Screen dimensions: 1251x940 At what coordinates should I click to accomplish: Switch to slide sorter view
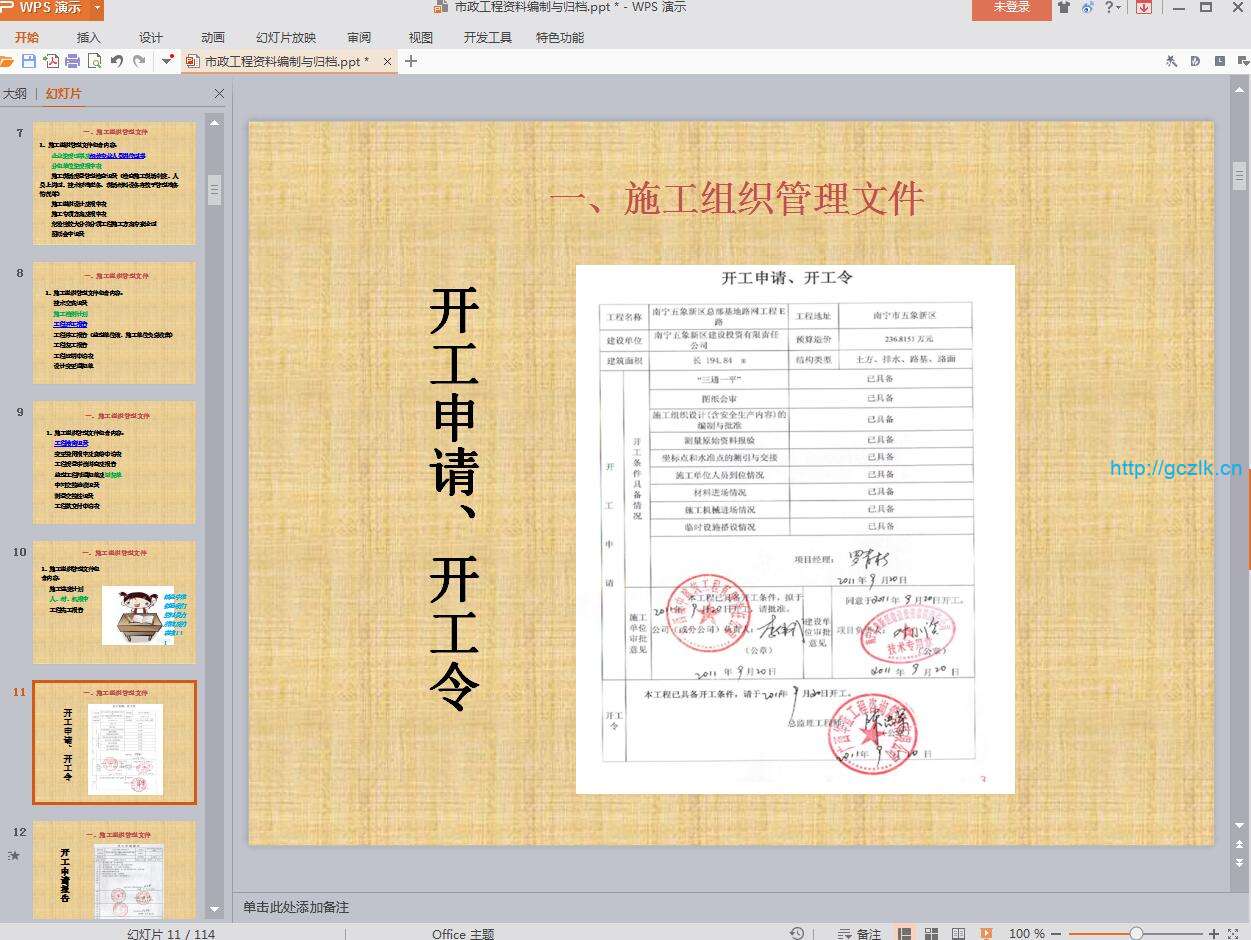(x=932, y=933)
